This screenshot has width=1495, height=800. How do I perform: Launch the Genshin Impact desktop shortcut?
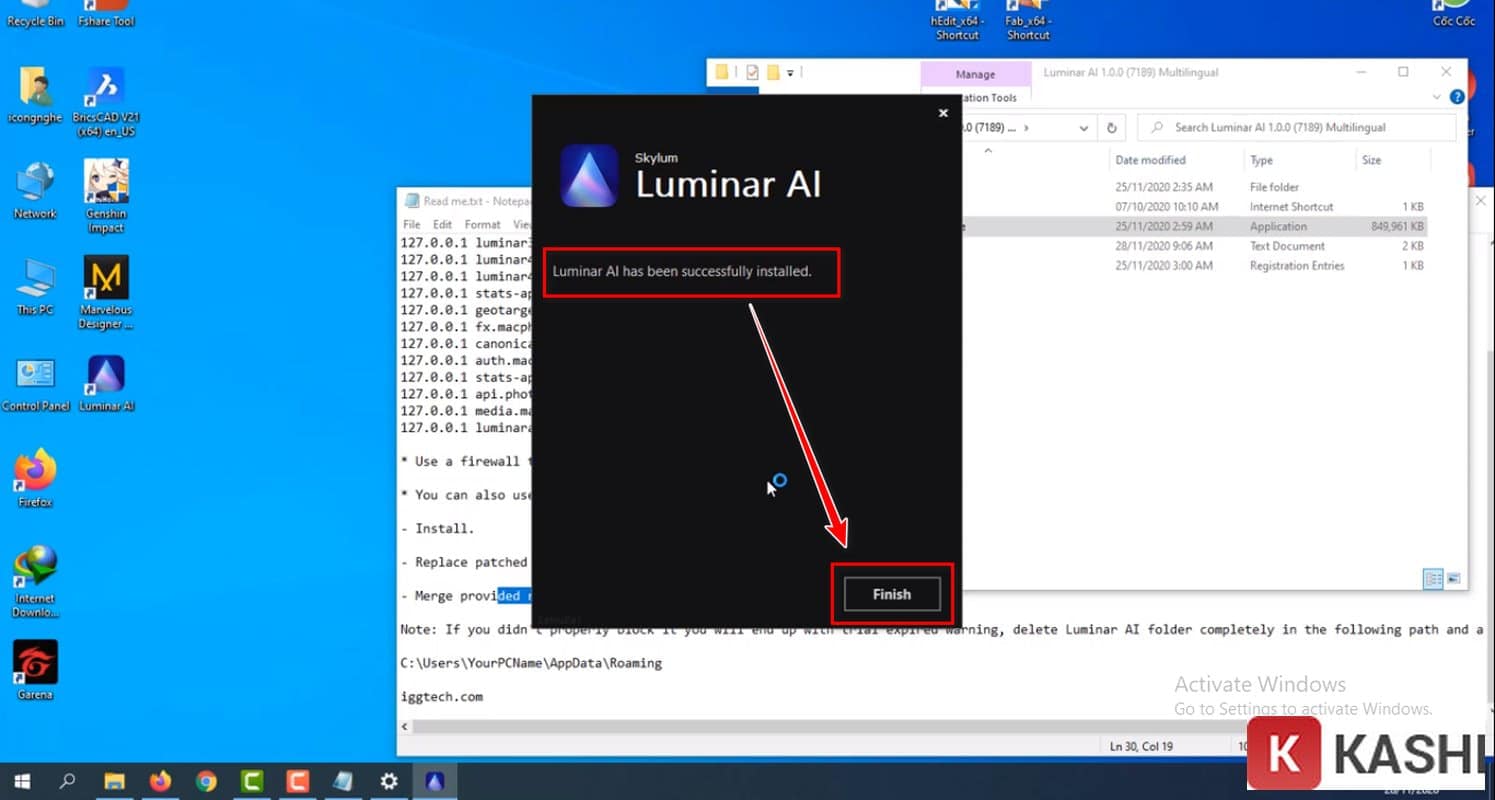(x=106, y=196)
